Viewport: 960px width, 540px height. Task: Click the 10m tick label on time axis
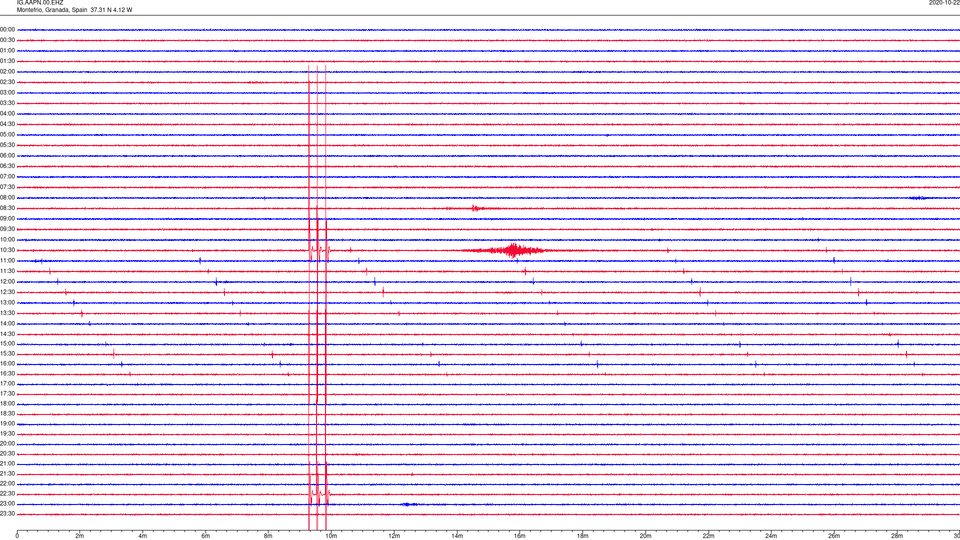tap(331, 536)
